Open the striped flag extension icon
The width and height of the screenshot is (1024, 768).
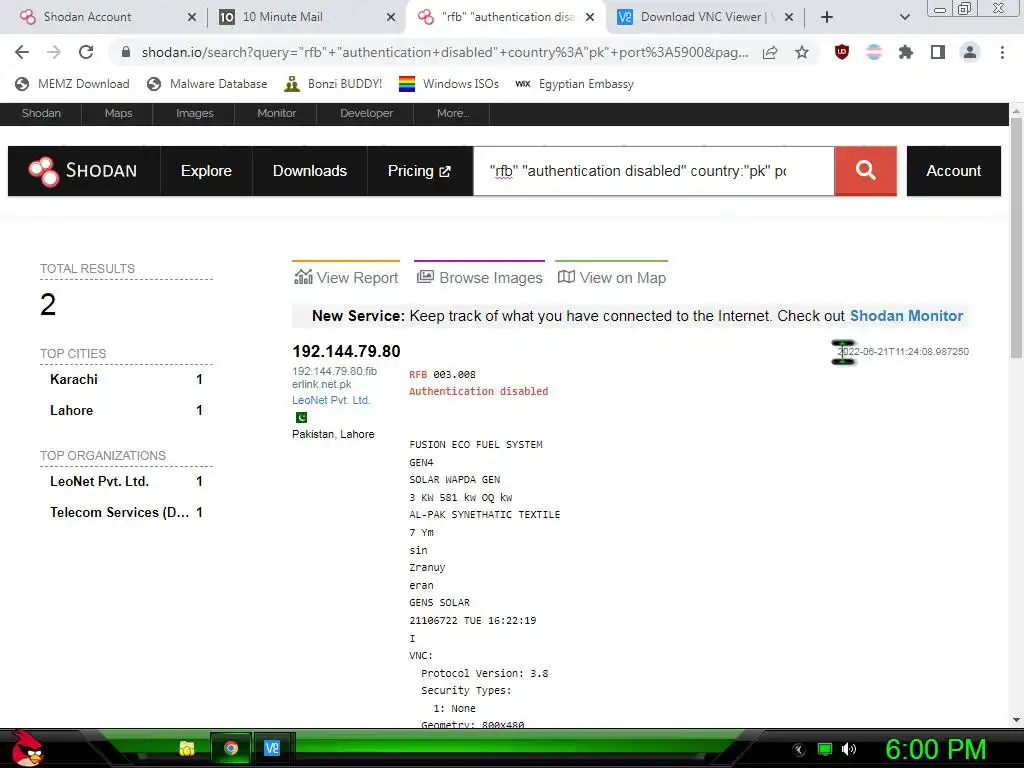click(874, 52)
